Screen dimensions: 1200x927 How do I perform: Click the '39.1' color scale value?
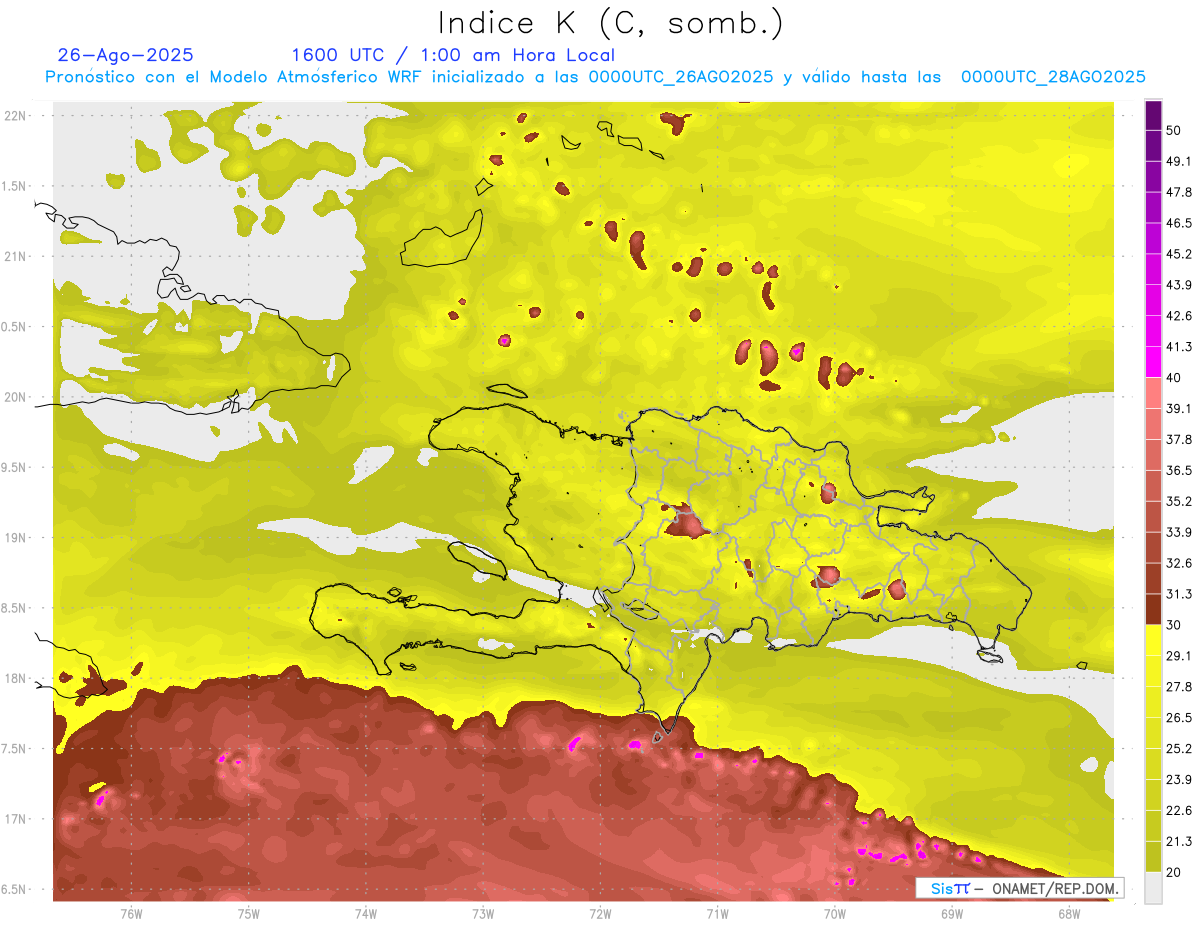click(x=1178, y=409)
